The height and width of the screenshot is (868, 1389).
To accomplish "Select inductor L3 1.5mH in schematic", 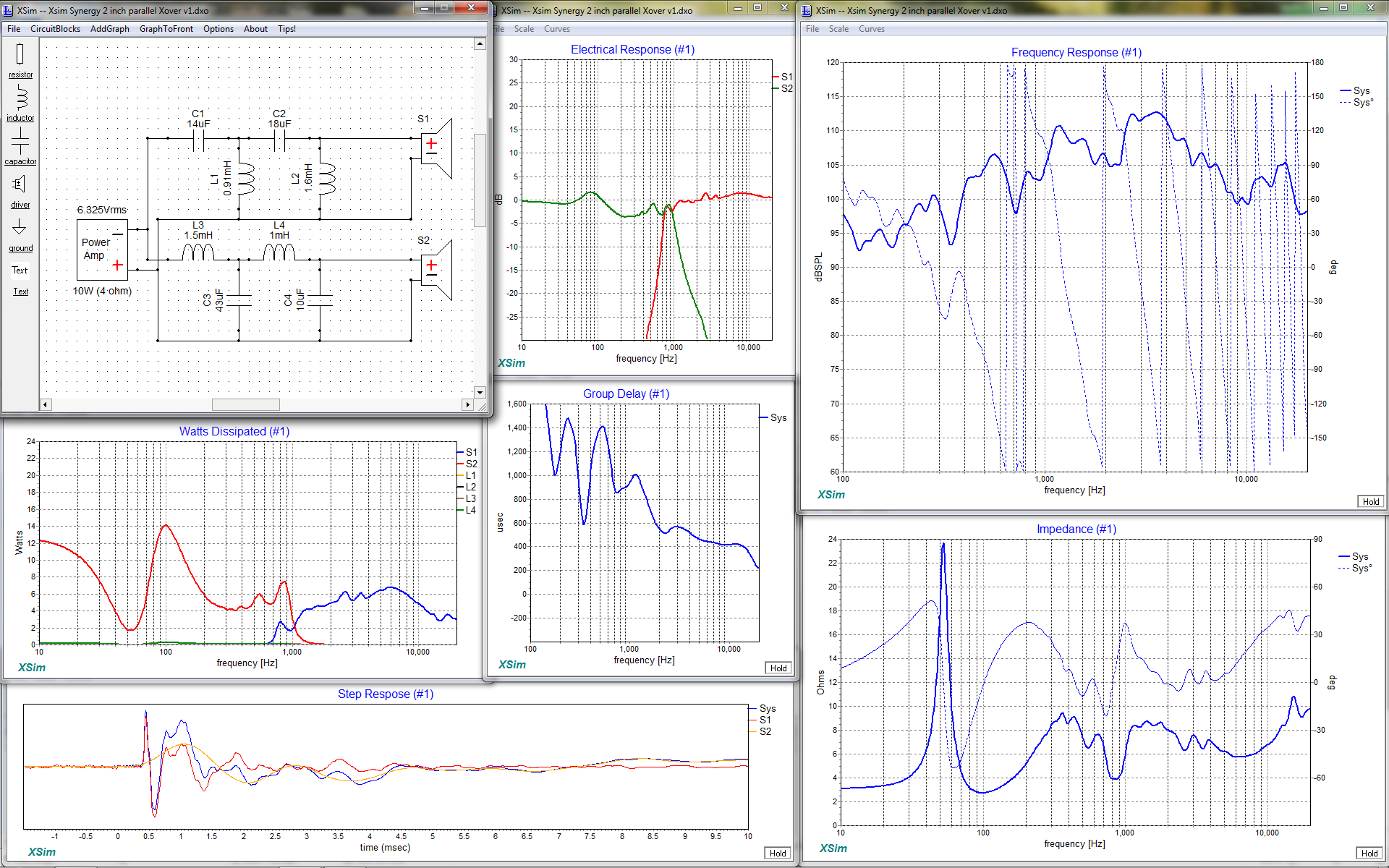I will tap(198, 251).
